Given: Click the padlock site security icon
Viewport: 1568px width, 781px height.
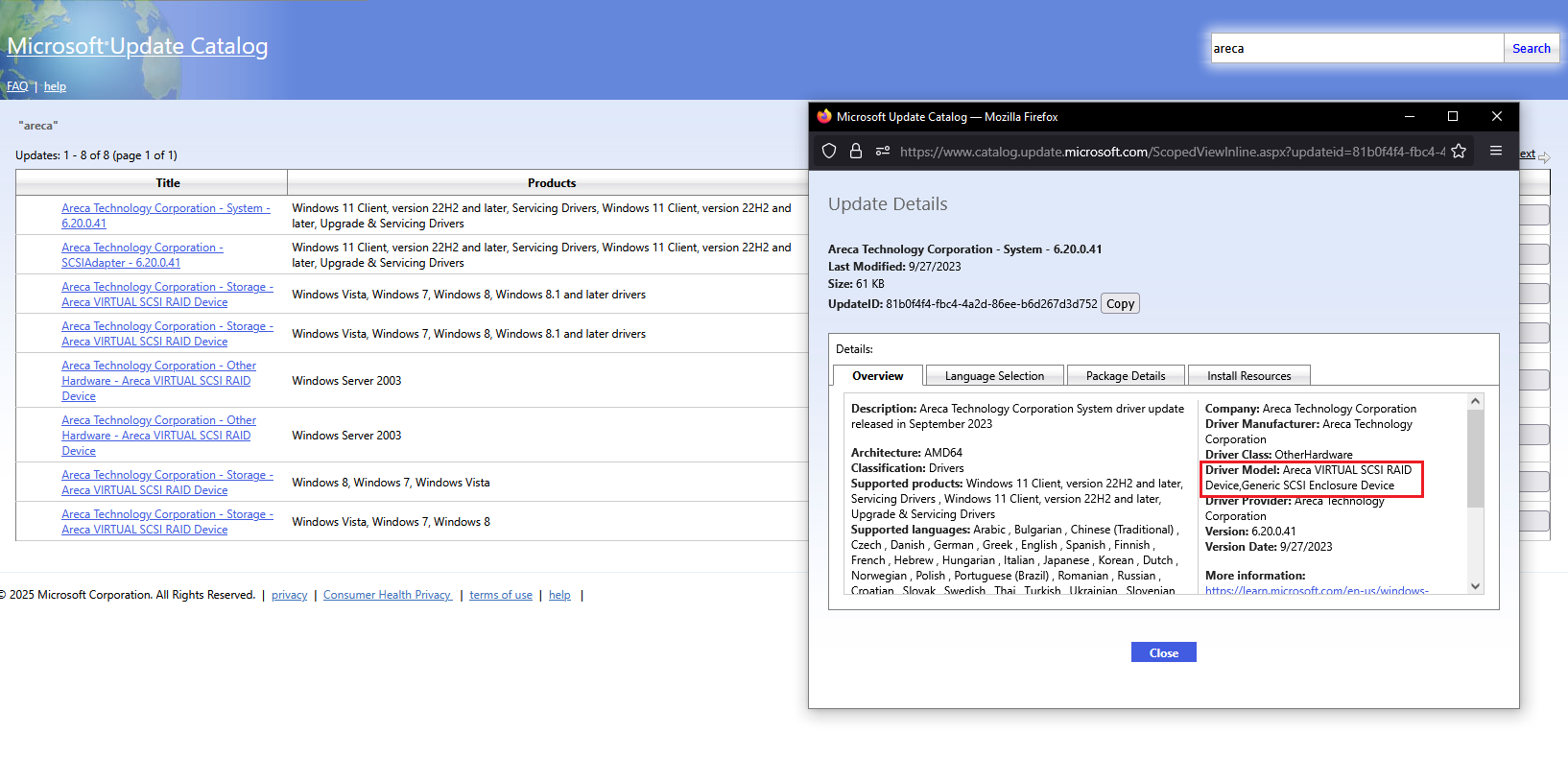Looking at the screenshot, I should (x=856, y=151).
